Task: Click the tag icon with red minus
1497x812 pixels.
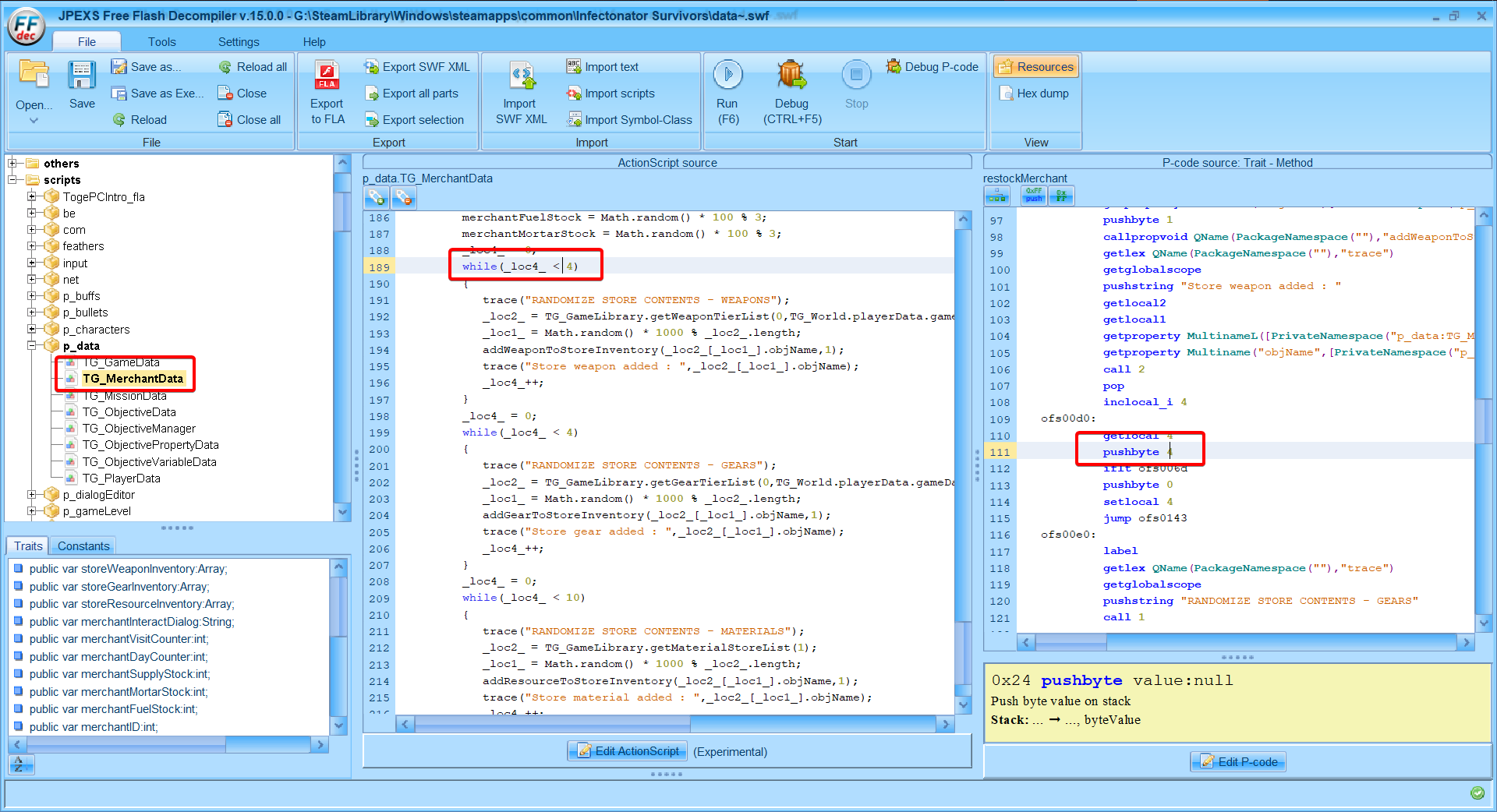Action: click(403, 198)
